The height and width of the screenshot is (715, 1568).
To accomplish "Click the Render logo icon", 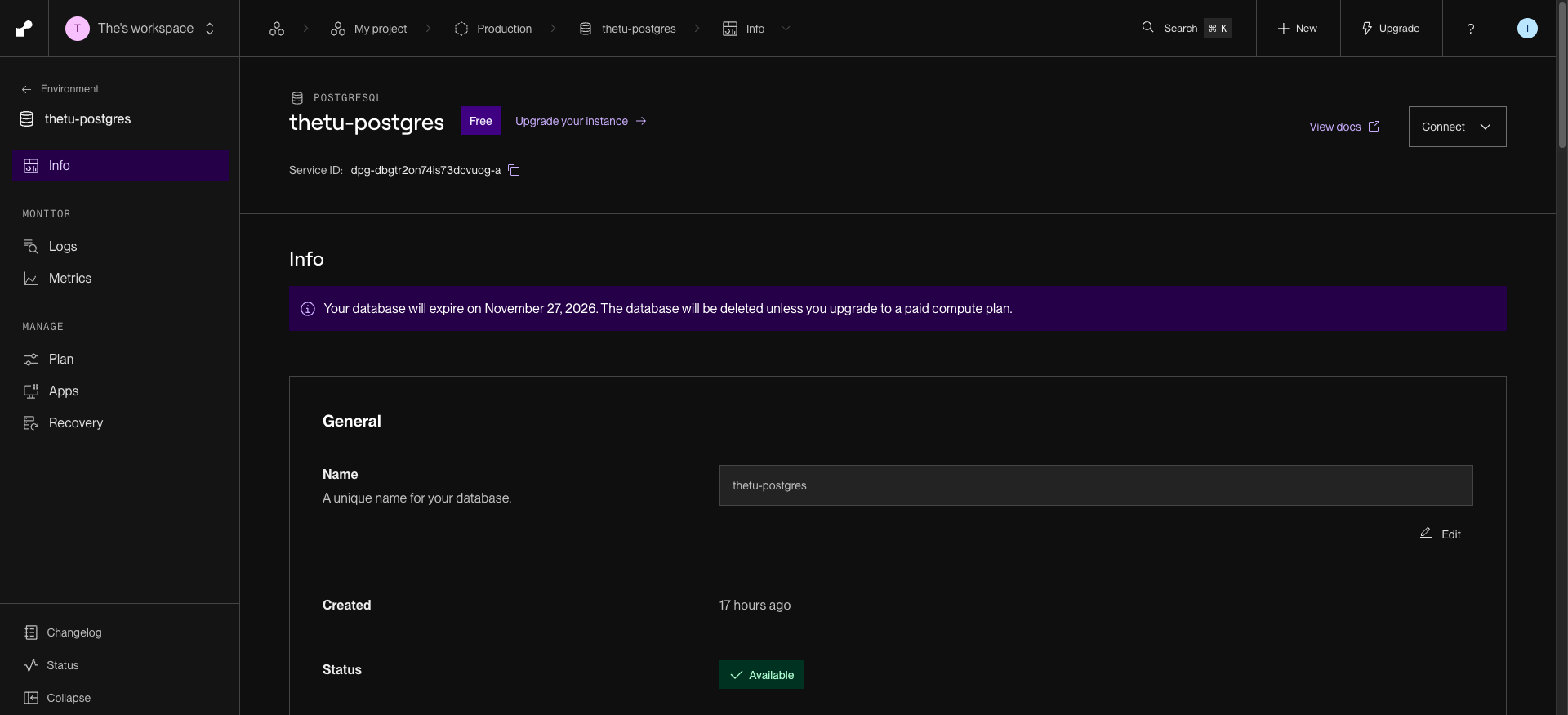I will click(x=24, y=29).
